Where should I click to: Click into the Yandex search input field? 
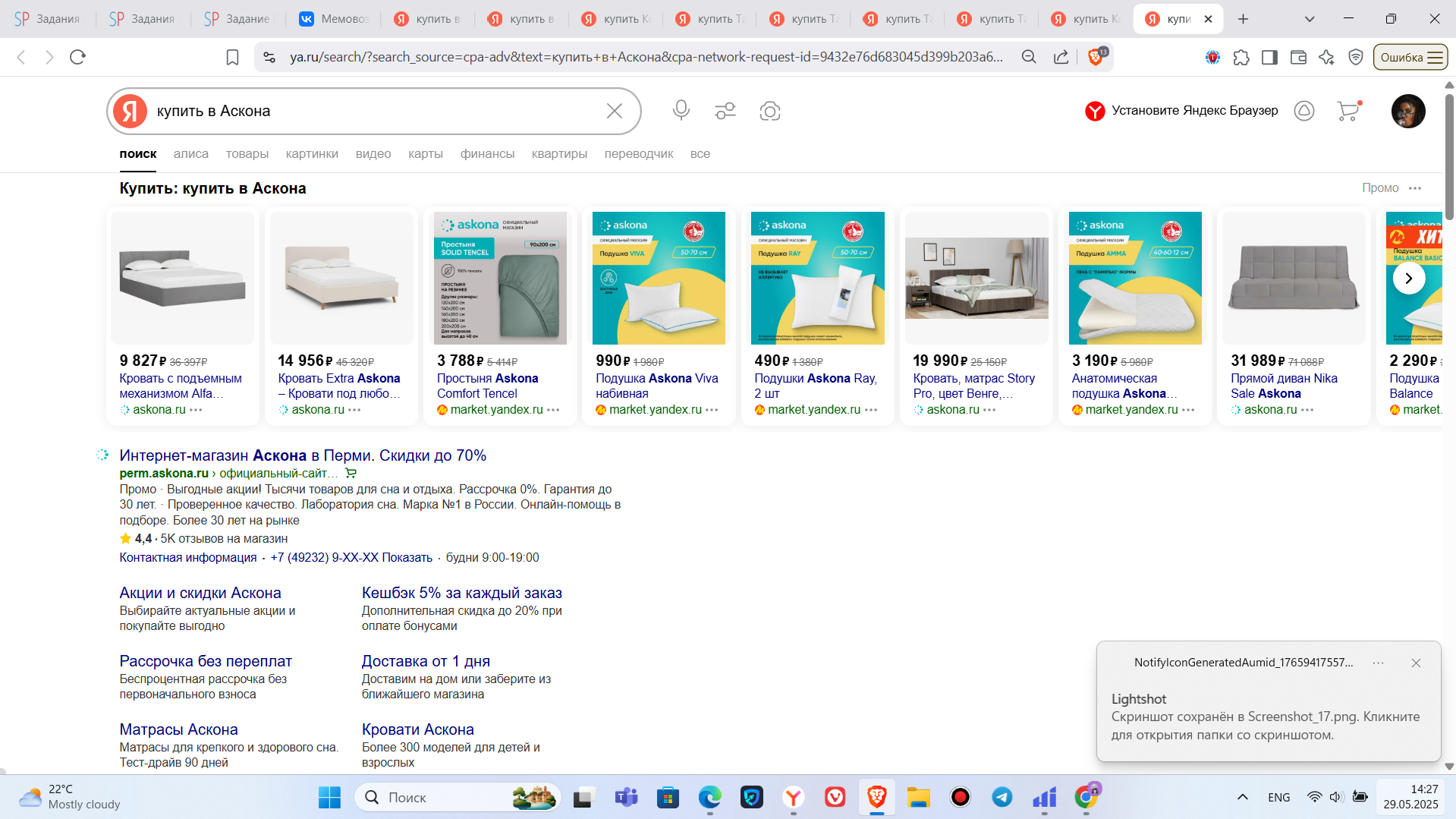point(376,111)
